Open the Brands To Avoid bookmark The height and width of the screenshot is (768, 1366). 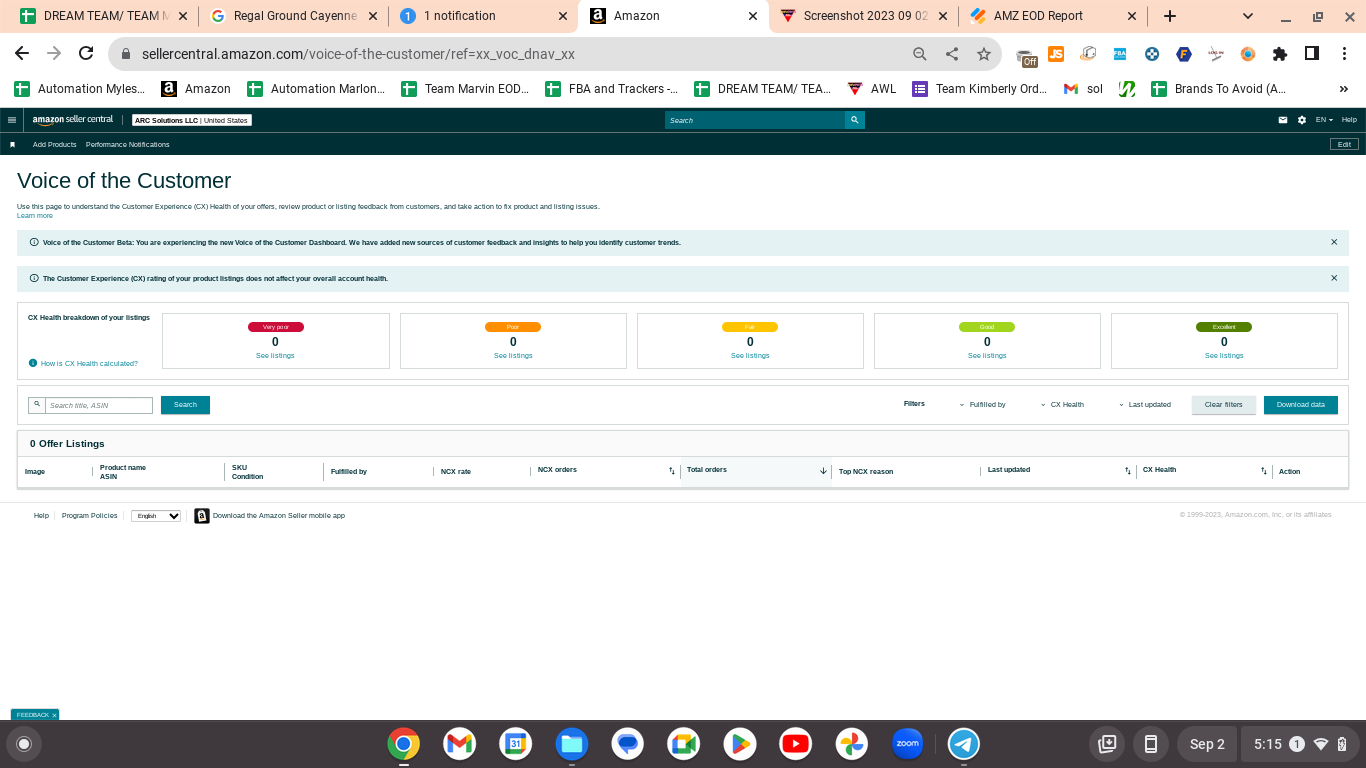tap(1219, 89)
